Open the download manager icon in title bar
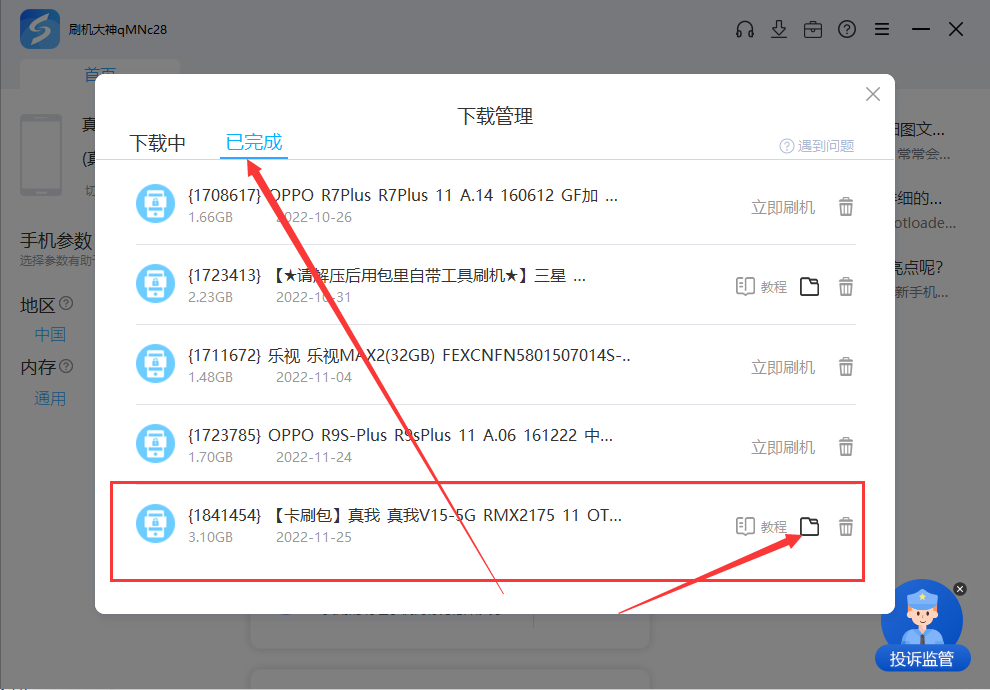 click(779, 29)
